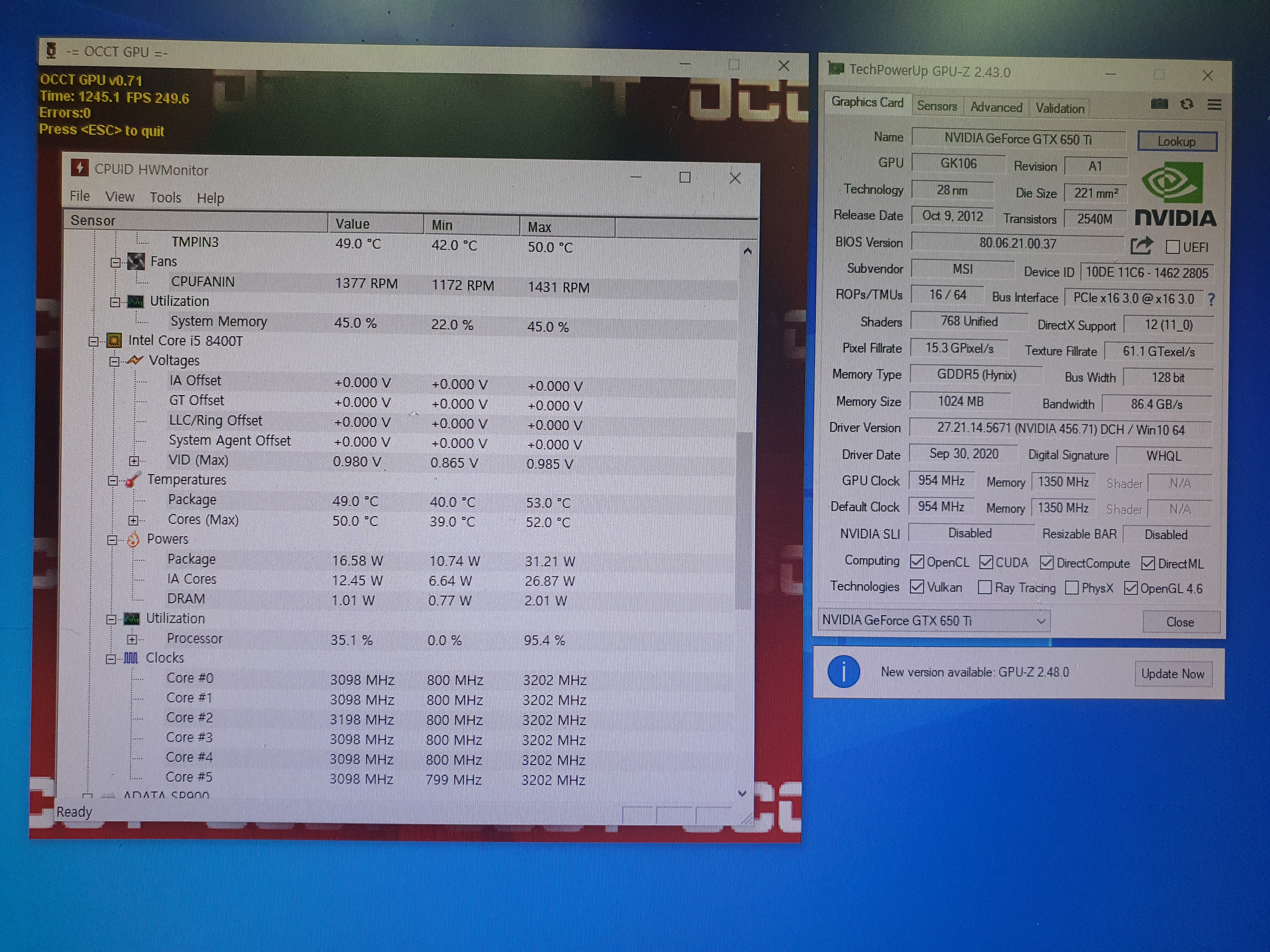
Task: Open the File menu in HWMonitor
Action: pyautogui.click(x=80, y=196)
